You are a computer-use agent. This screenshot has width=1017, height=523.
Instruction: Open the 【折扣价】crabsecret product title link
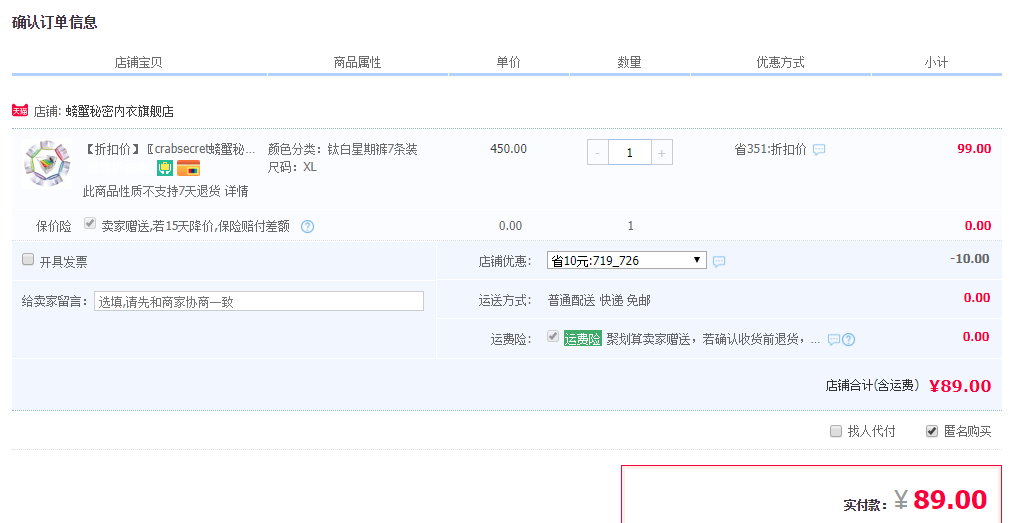(x=169, y=149)
